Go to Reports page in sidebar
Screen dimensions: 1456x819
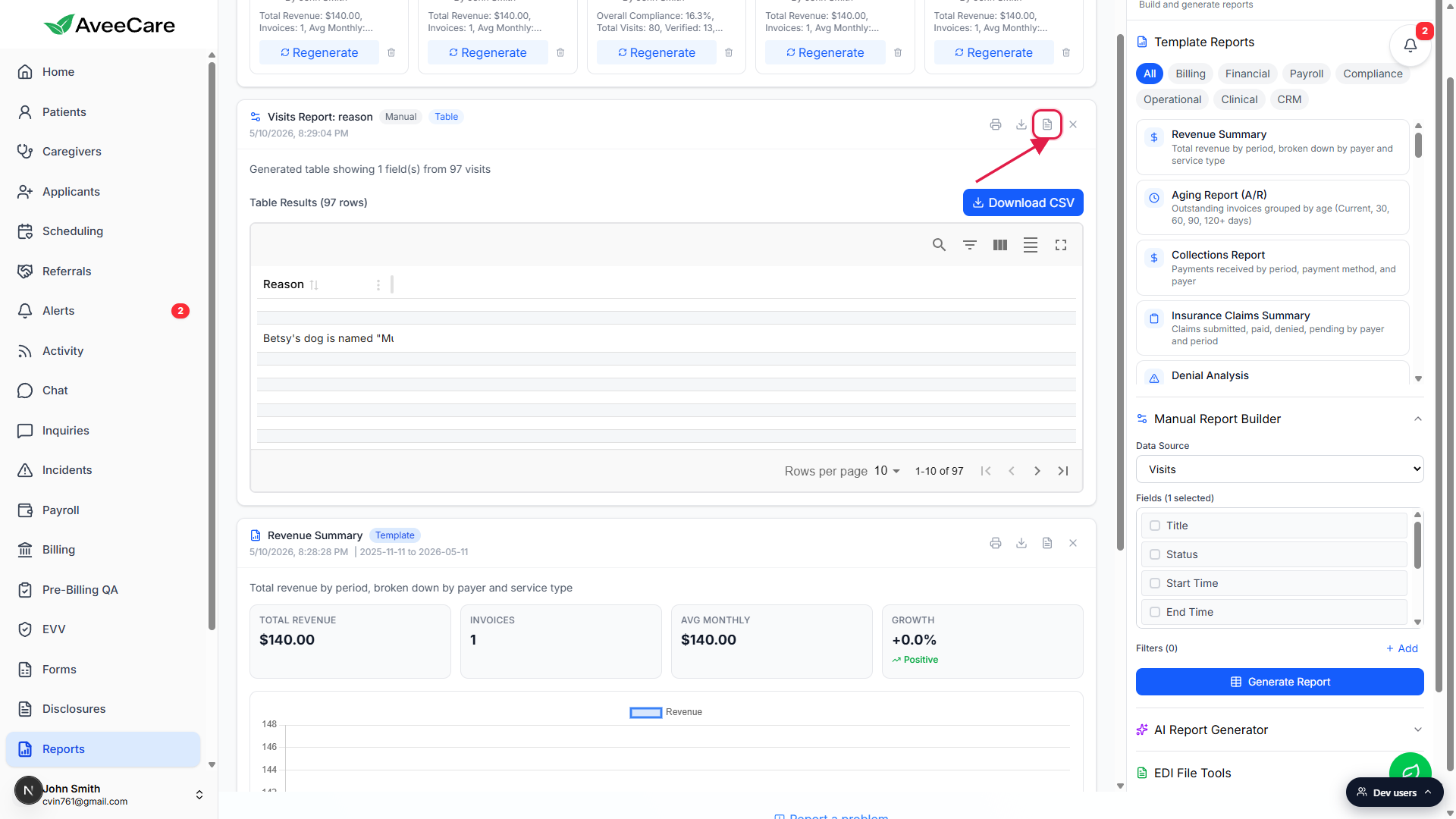click(x=103, y=749)
